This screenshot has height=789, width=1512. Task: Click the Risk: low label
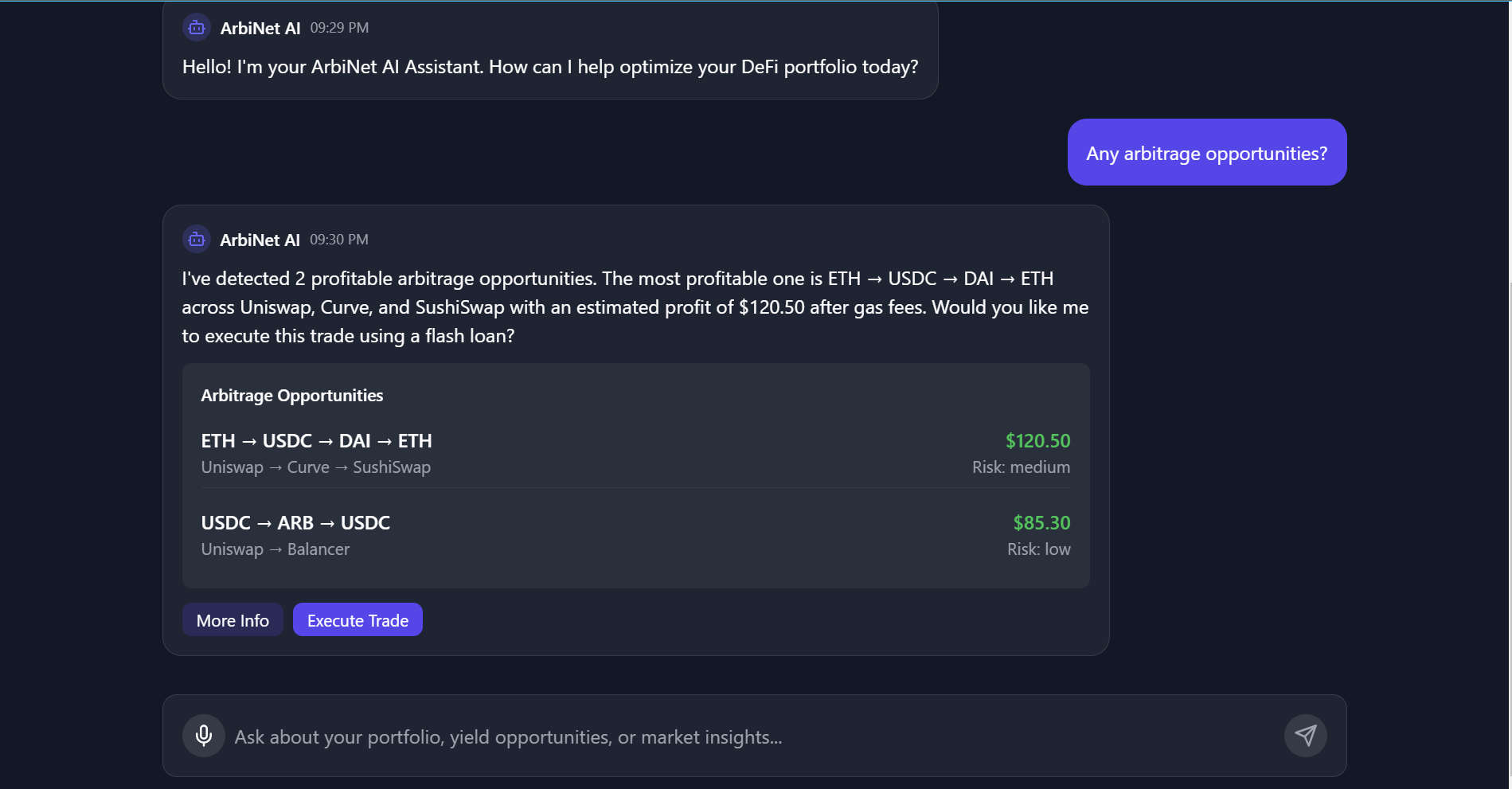coord(1038,549)
